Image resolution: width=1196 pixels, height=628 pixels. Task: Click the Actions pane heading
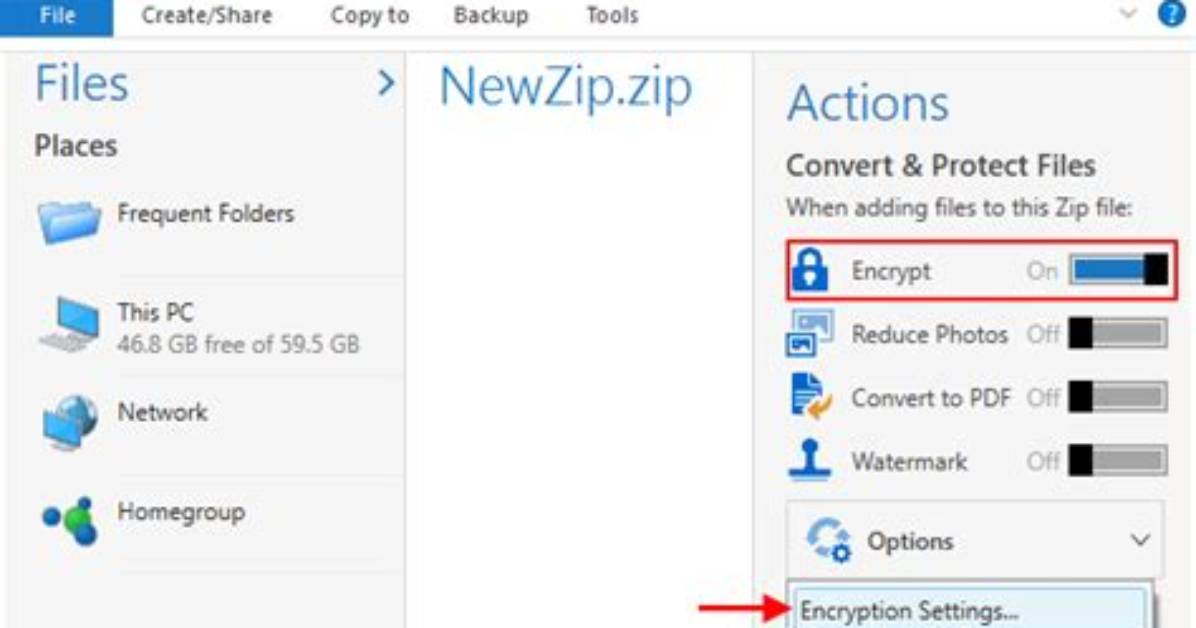point(868,103)
